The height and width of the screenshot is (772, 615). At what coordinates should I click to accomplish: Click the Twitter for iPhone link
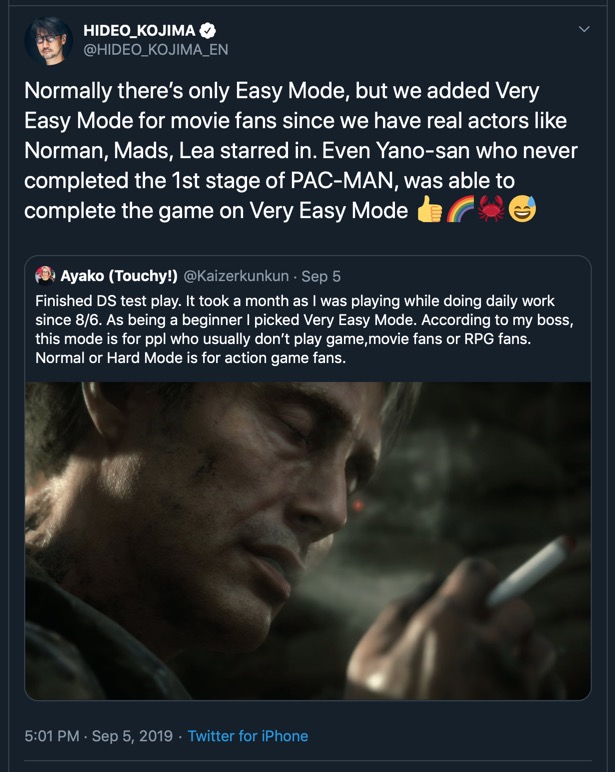tap(248, 736)
